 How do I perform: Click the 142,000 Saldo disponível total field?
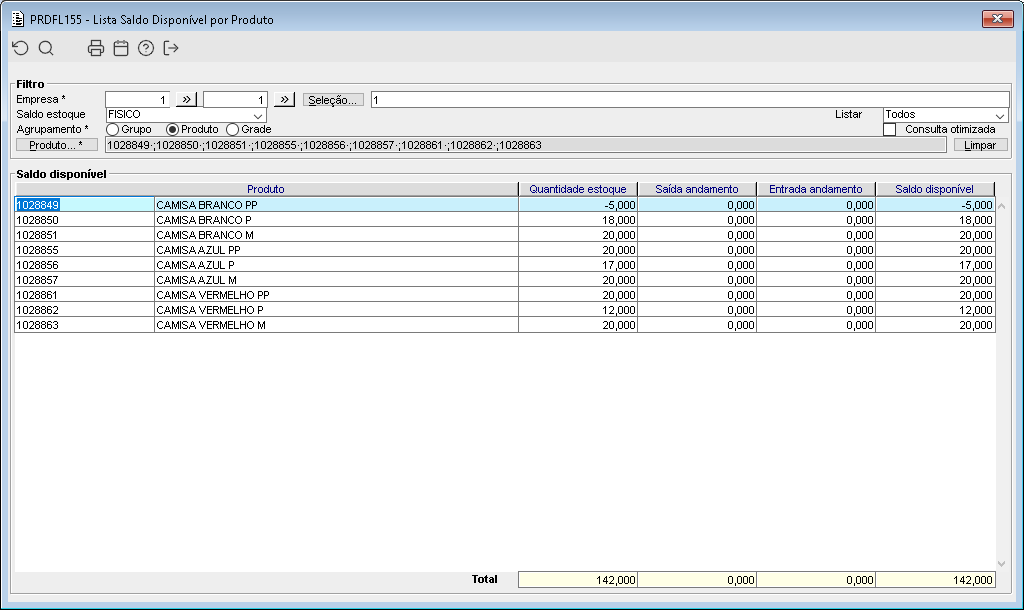click(935, 580)
